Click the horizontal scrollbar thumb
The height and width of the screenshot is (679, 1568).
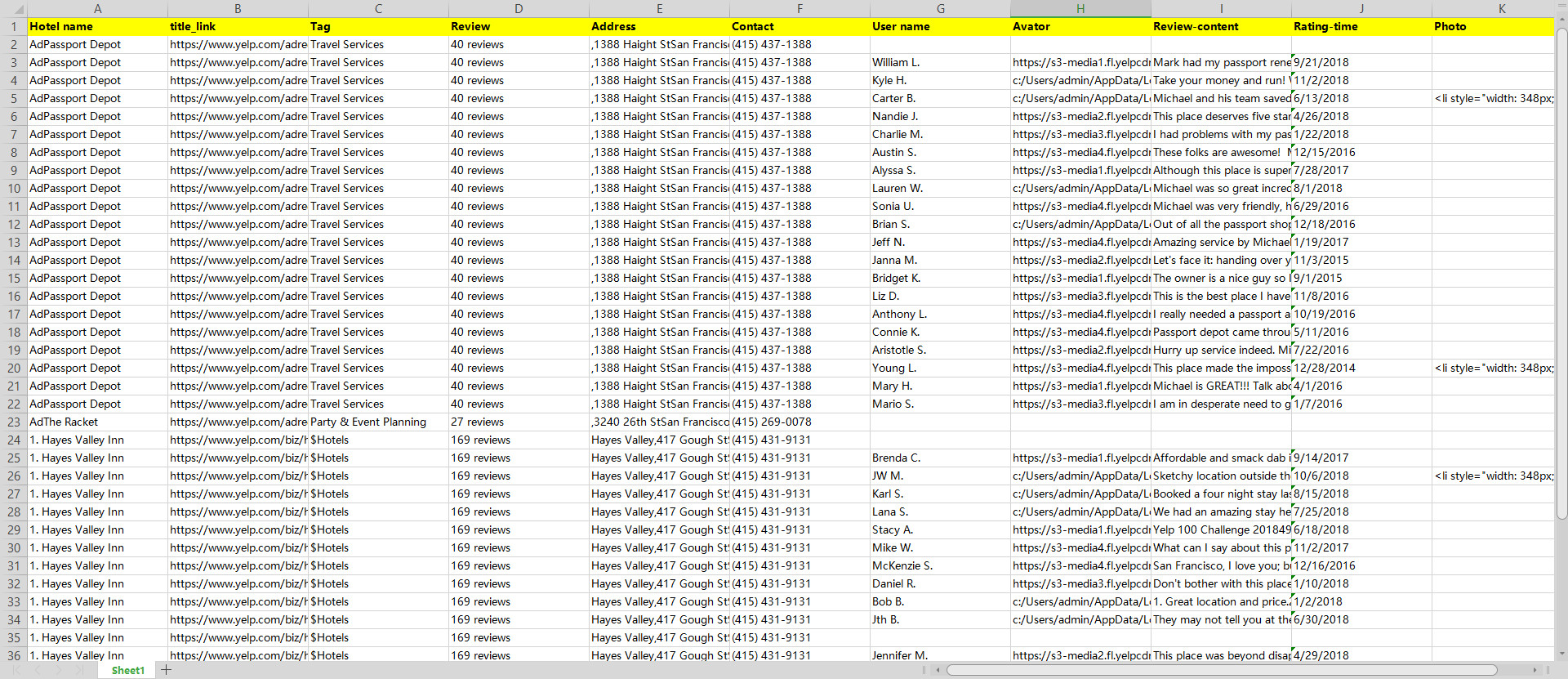pos(1221,670)
